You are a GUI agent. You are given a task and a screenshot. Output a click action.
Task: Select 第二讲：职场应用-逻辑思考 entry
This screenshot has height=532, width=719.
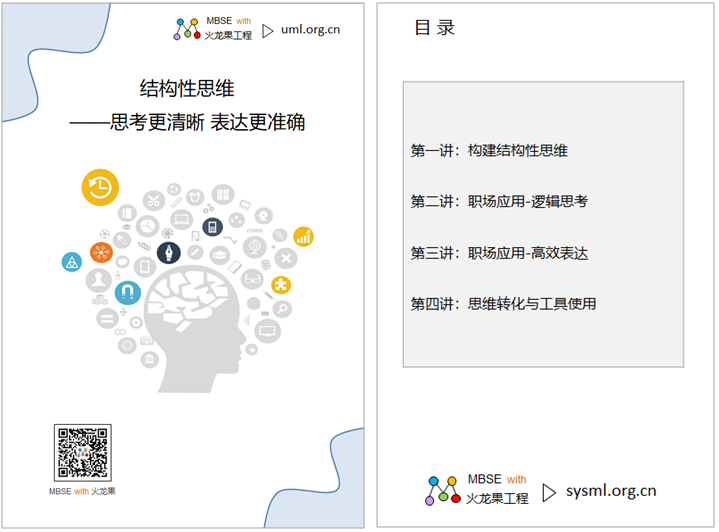coord(499,202)
